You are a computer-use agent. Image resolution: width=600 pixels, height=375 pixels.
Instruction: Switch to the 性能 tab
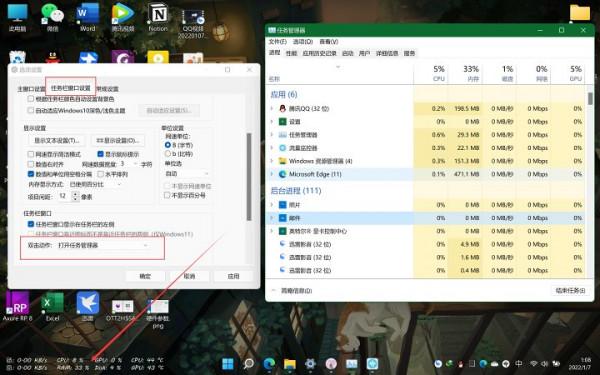(292, 53)
